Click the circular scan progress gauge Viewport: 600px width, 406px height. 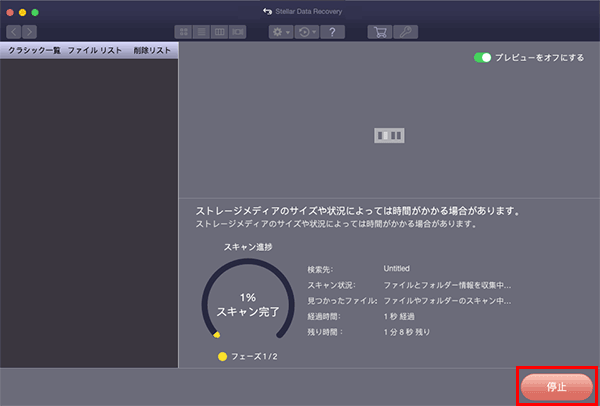248,298
